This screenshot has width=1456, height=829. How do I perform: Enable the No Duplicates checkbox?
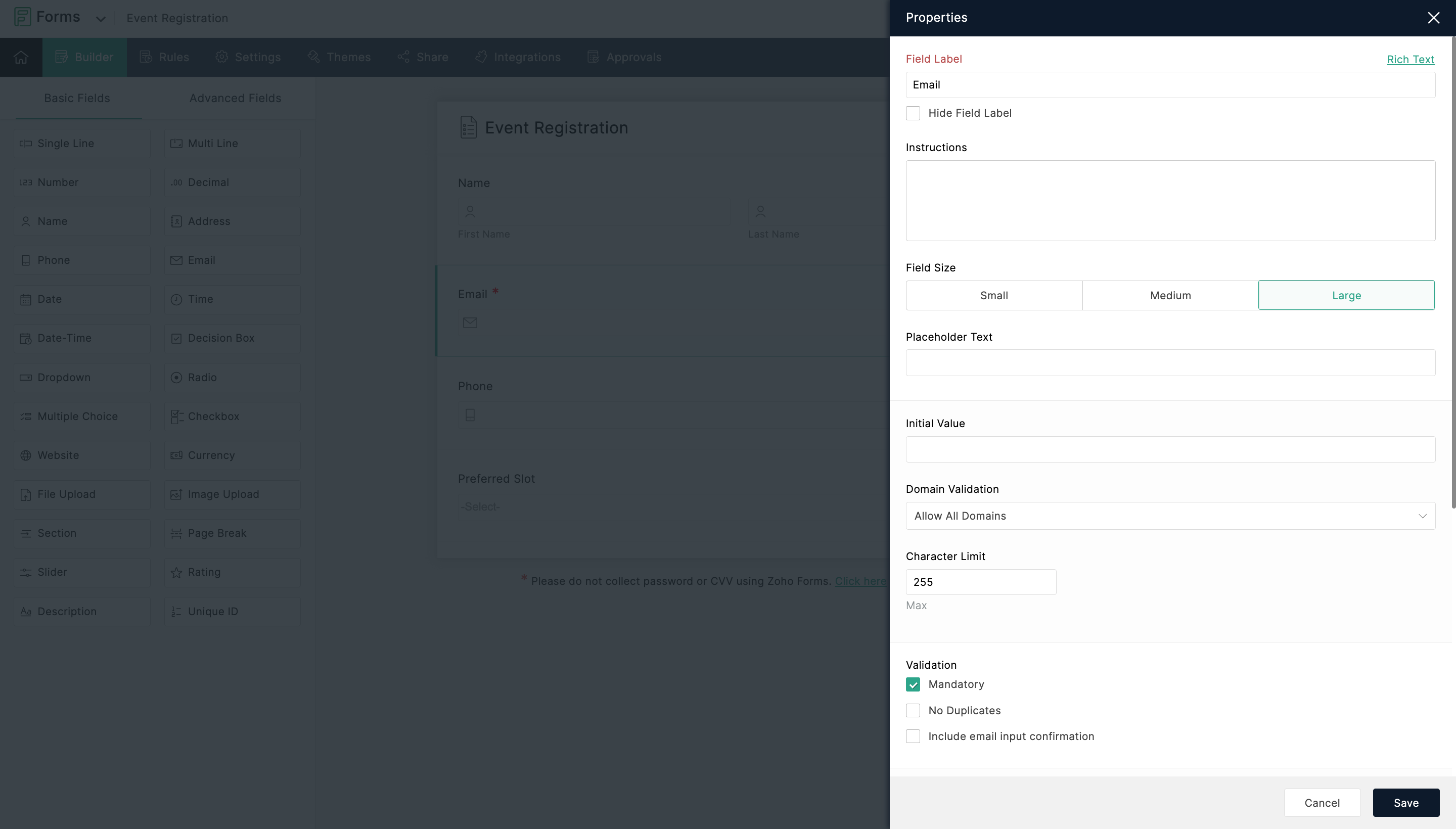(x=913, y=710)
